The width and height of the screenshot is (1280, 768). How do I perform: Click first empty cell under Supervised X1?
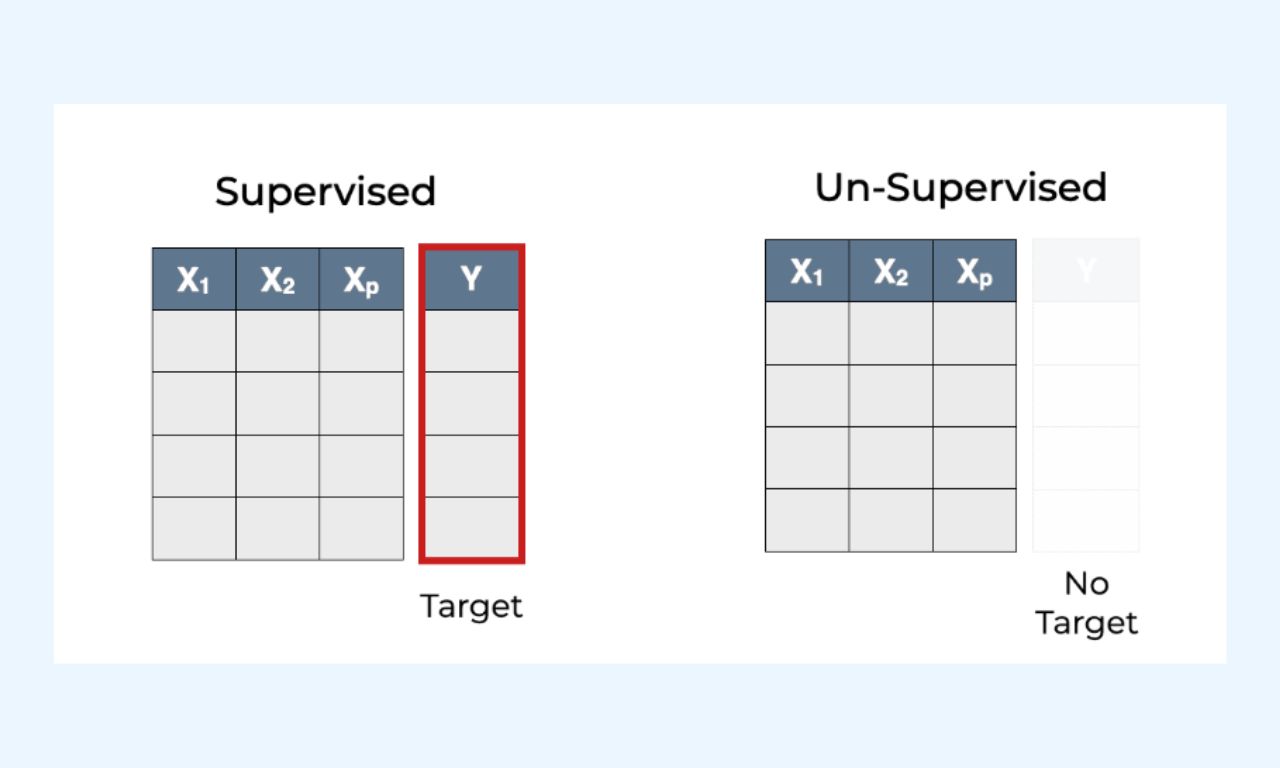[x=194, y=341]
